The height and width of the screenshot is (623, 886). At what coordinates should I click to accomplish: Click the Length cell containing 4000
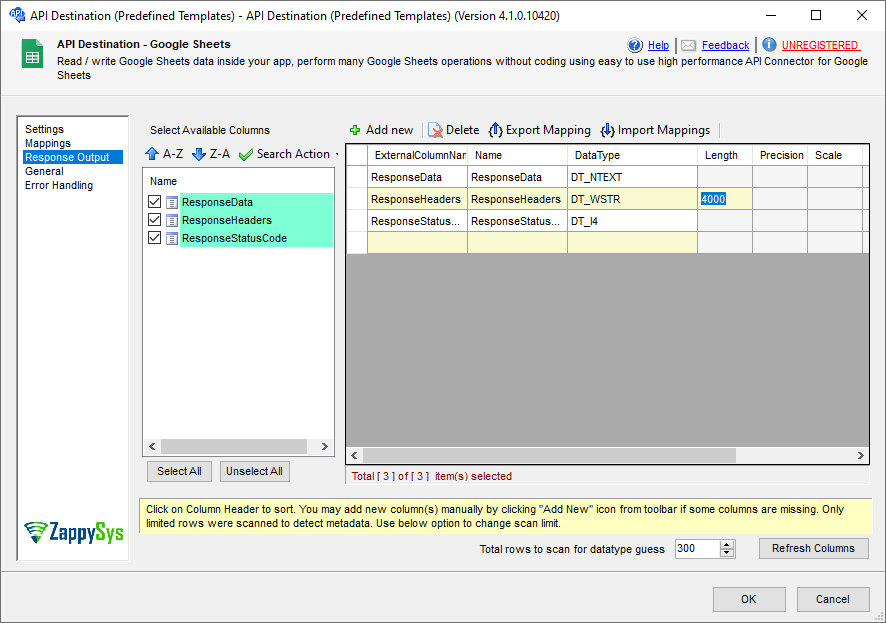coord(724,199)
